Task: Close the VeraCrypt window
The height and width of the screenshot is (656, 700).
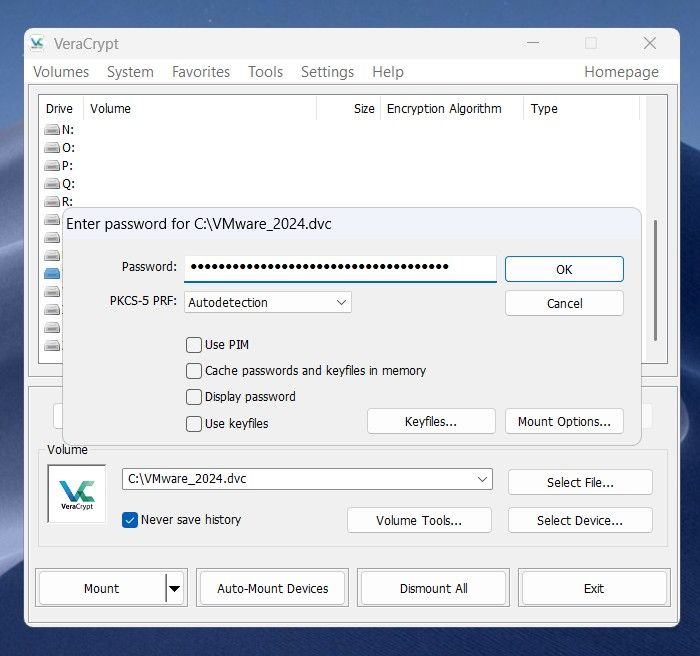Action: click(x=650, y=43)
